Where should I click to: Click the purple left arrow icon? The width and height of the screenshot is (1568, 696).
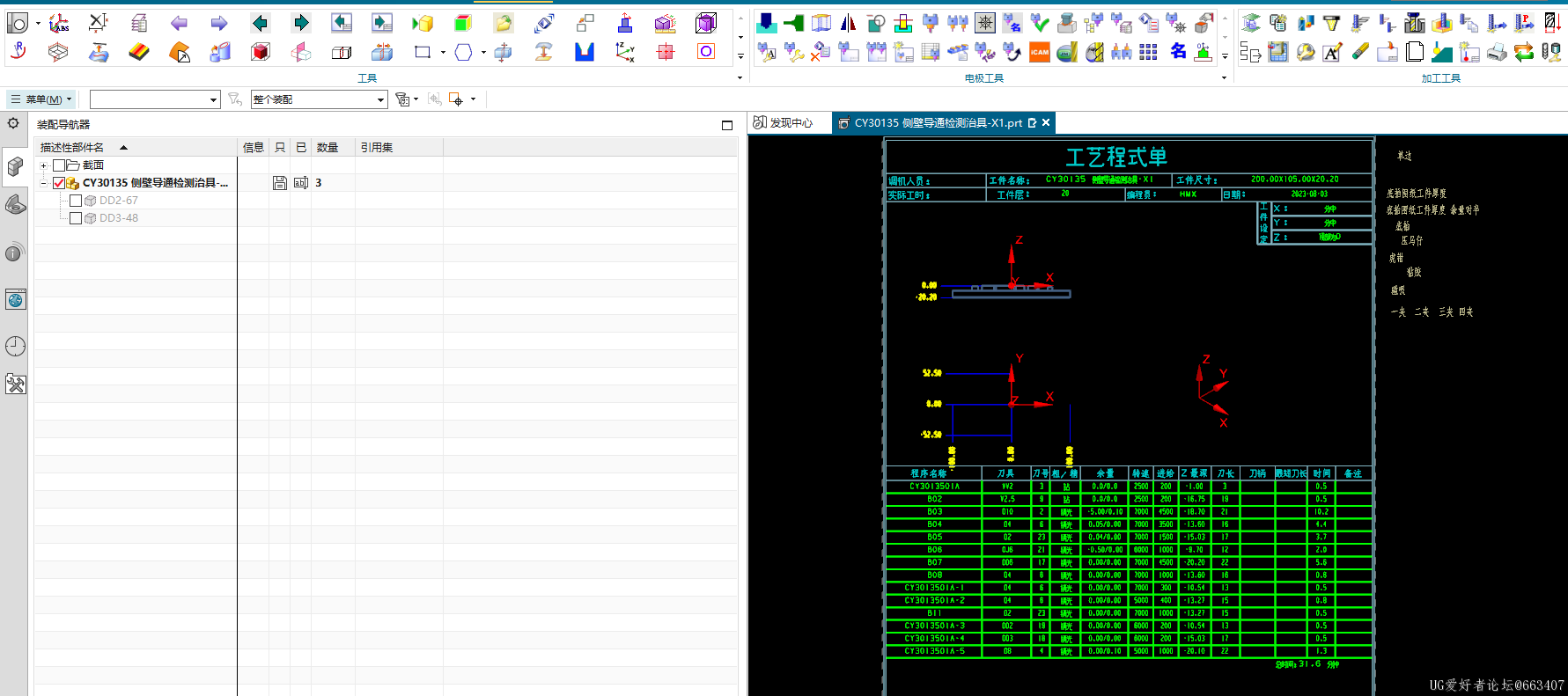pos(179,24)
